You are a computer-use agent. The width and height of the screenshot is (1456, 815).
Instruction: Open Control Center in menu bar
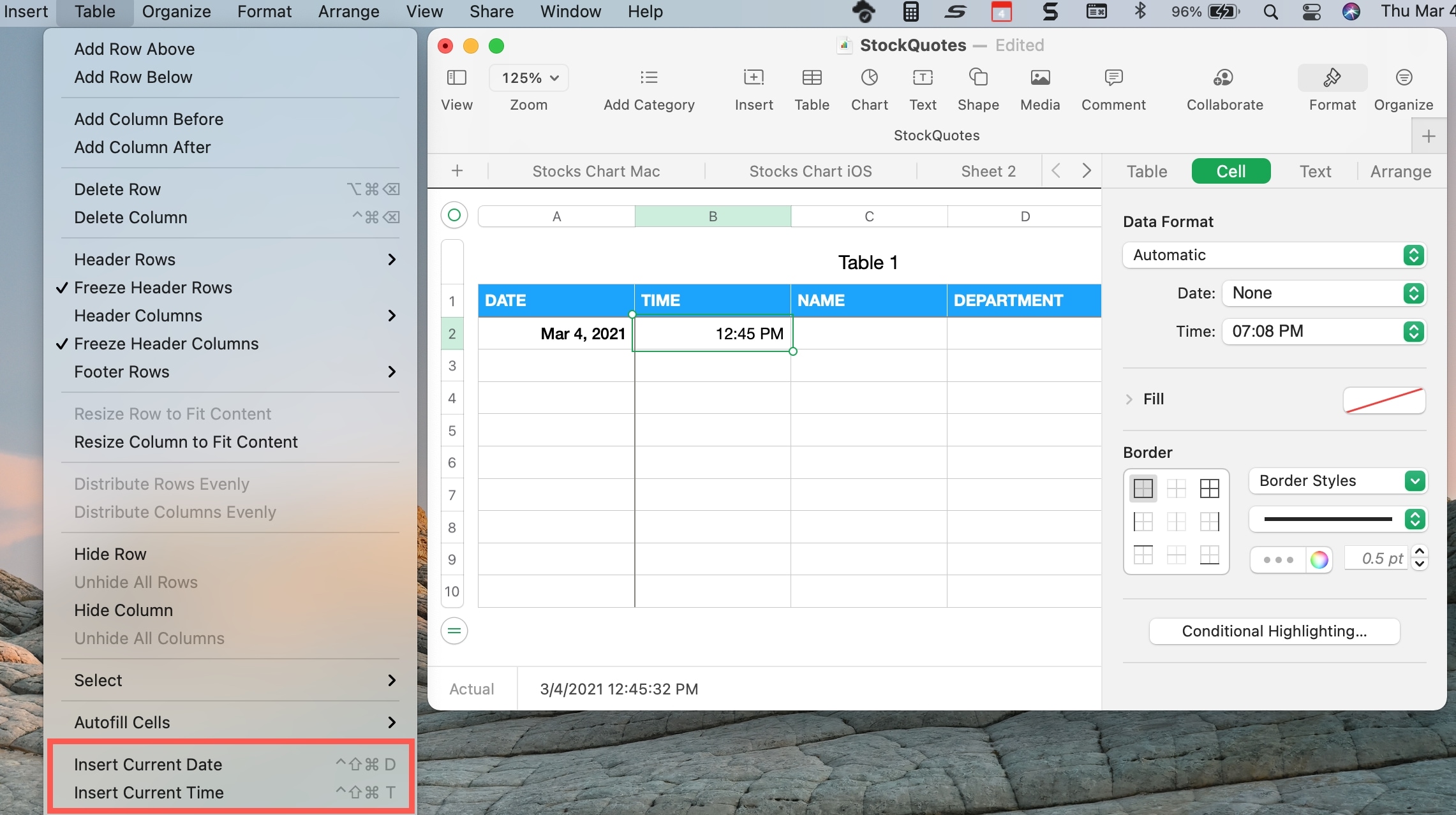[1311, 12]
